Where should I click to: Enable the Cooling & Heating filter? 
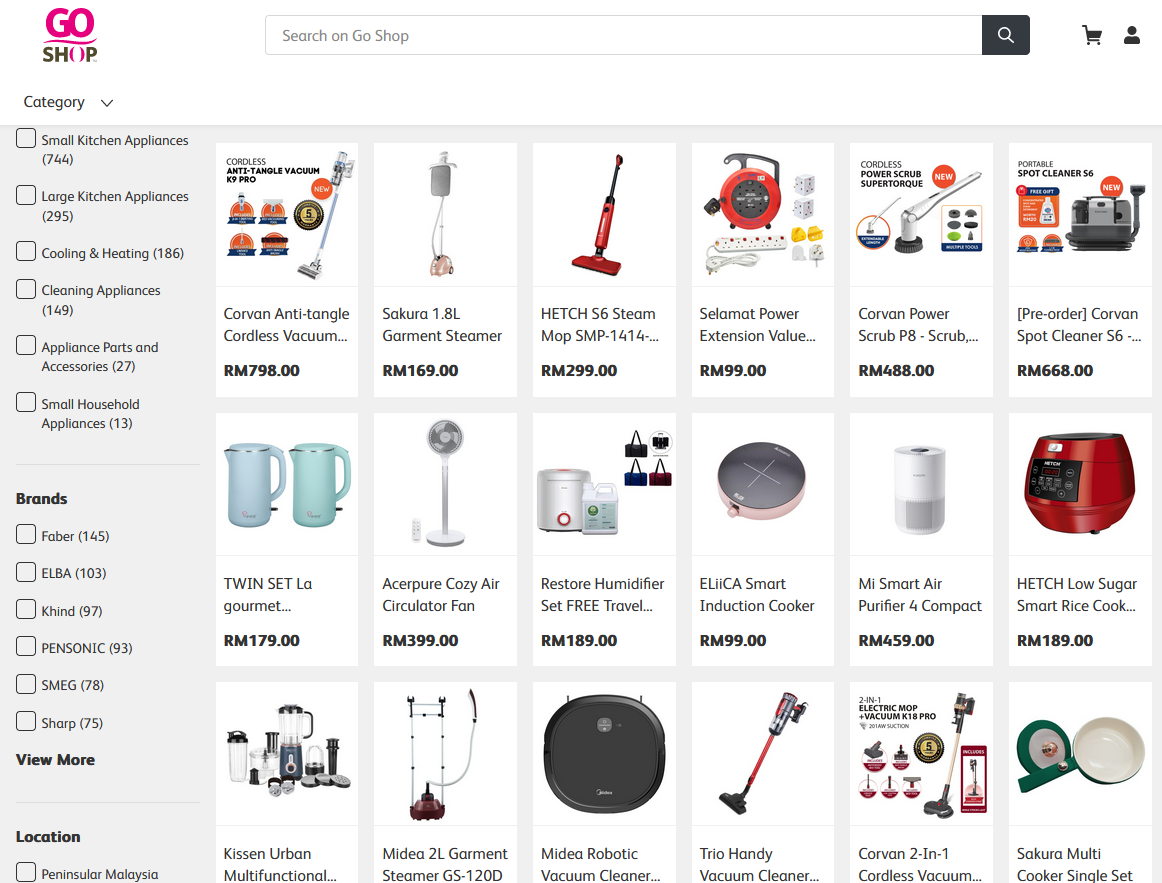pos(26,252)
